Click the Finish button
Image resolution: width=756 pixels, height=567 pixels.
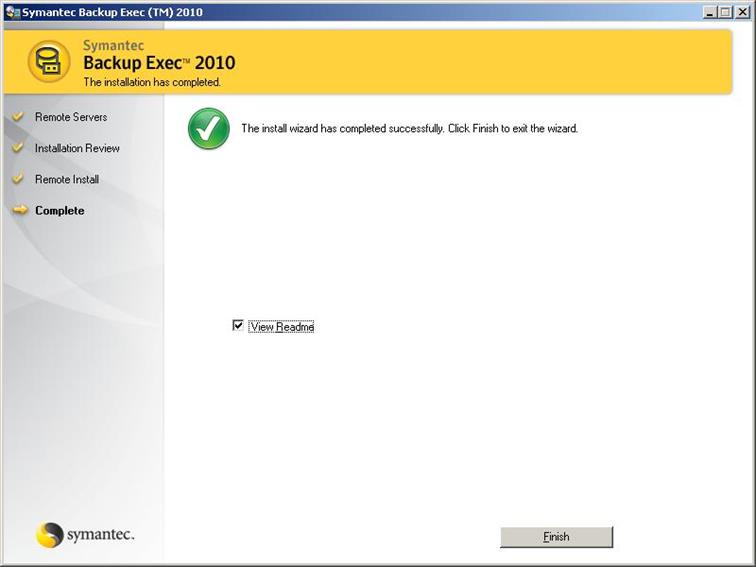[556, 537]
